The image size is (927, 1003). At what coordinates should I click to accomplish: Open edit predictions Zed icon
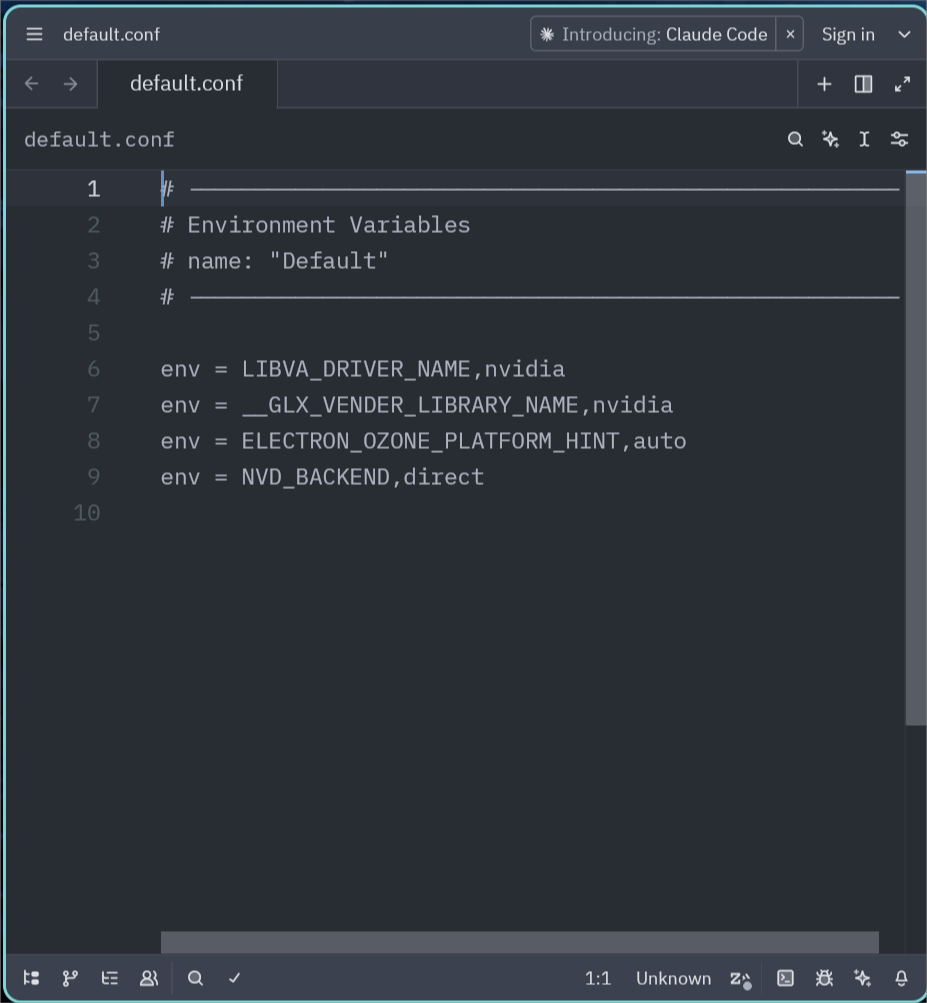(740, 979)
